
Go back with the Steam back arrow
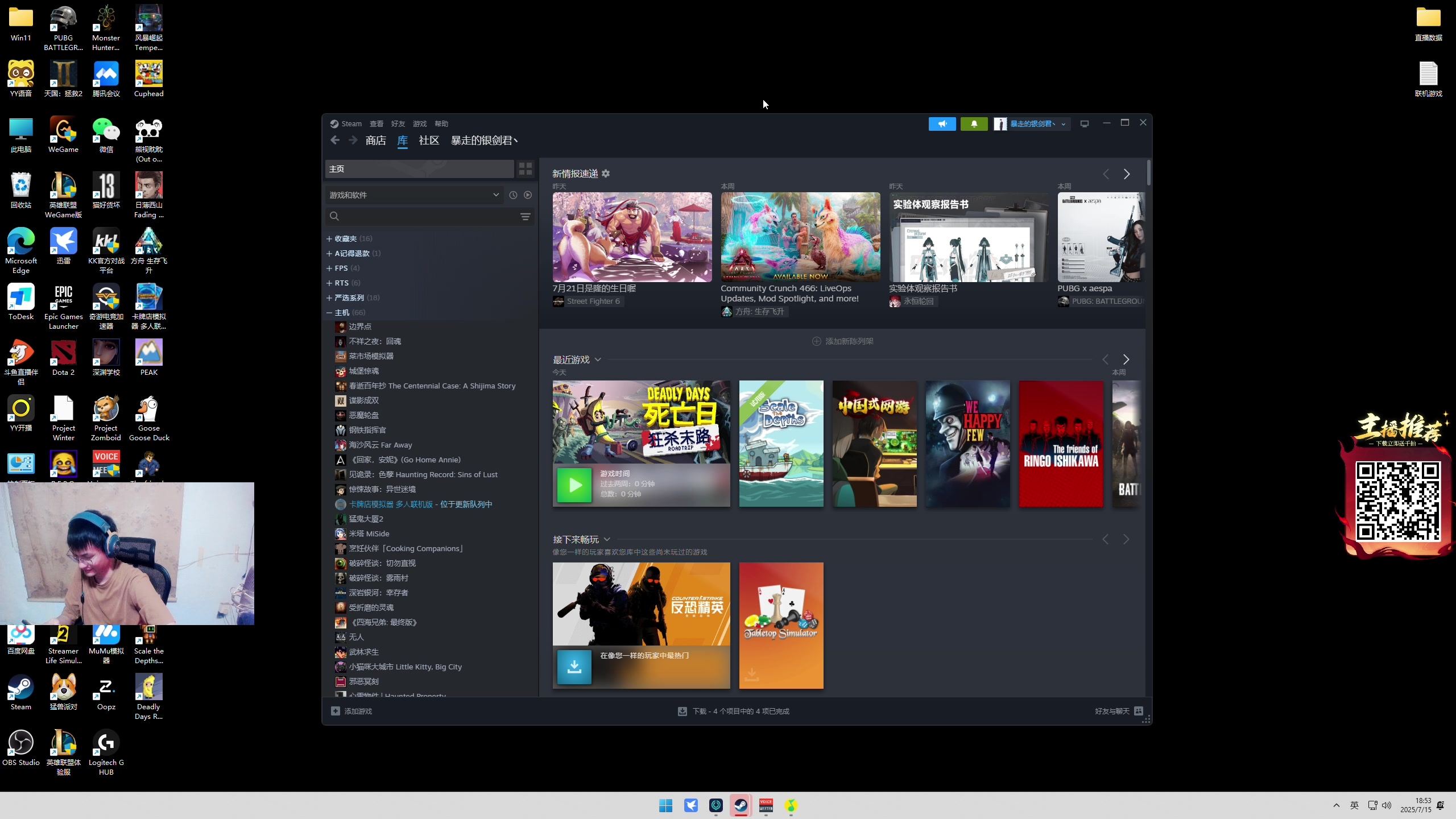(x=335, y=140)
